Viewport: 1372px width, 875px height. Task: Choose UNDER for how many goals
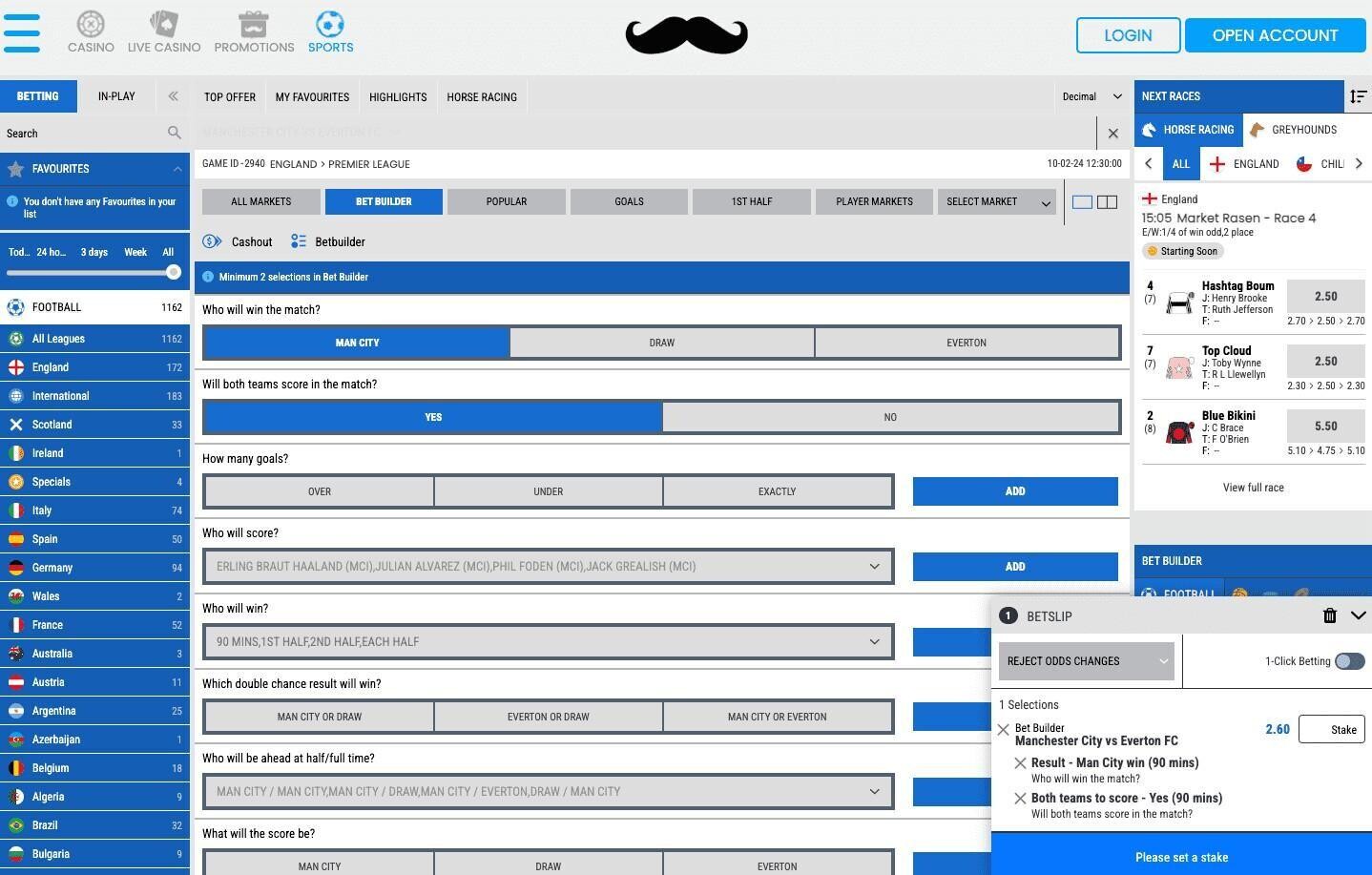[x=549, y=491]
